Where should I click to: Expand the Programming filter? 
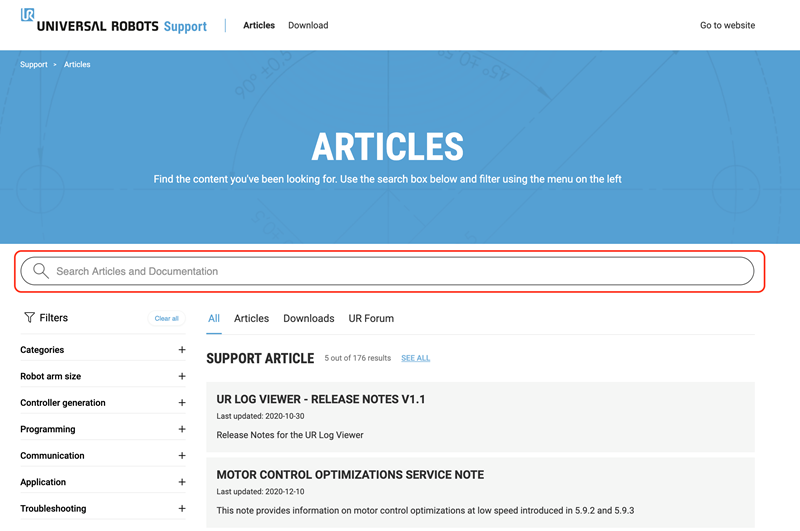(x=182, y=429)
